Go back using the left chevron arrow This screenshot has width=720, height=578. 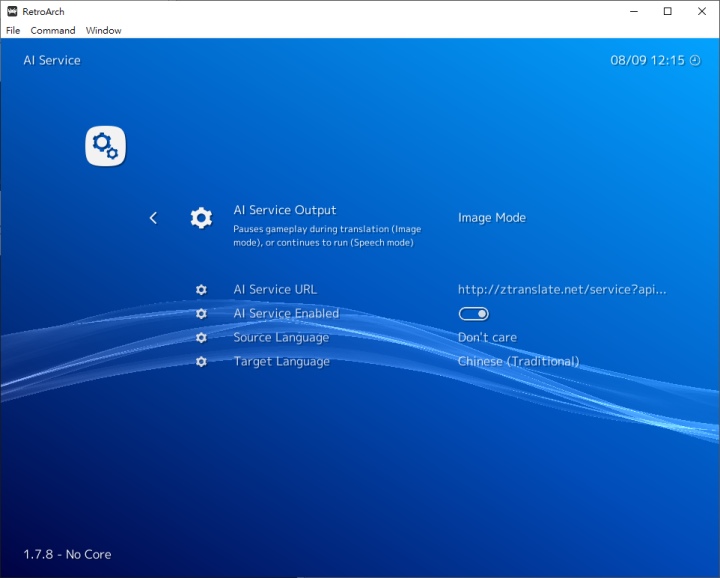153,218
